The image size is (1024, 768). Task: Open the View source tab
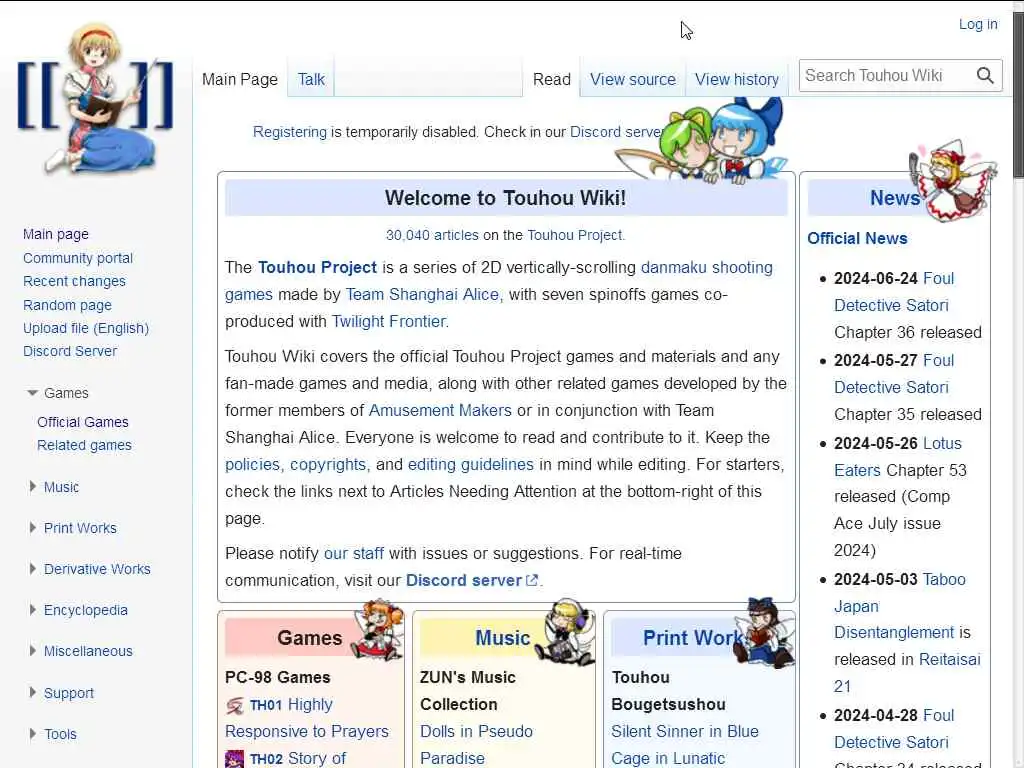click(x=633, y=79)
